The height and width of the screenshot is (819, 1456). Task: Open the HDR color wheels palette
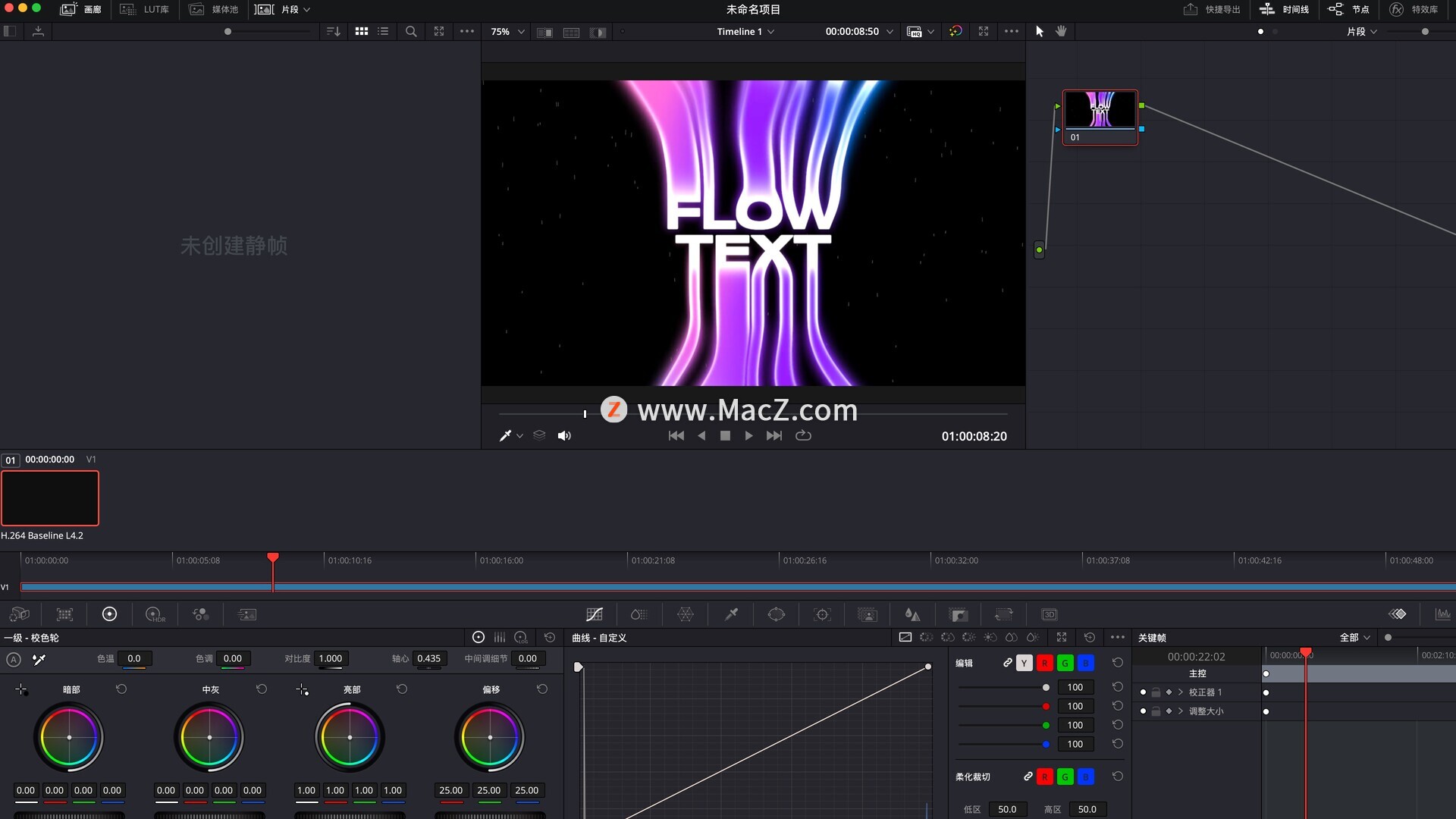(x=155, y=614)
